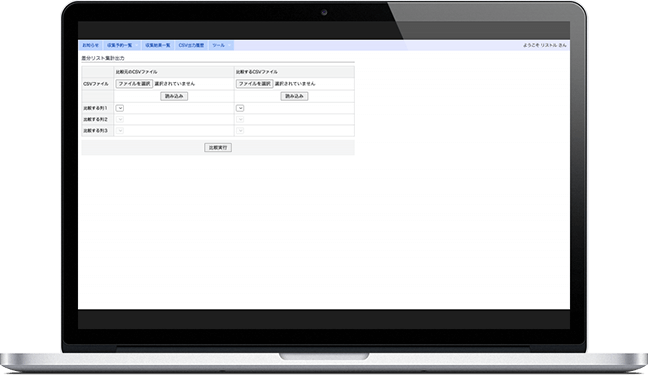Open the 比較する列2 dropdown in the source column

point(120,119)
